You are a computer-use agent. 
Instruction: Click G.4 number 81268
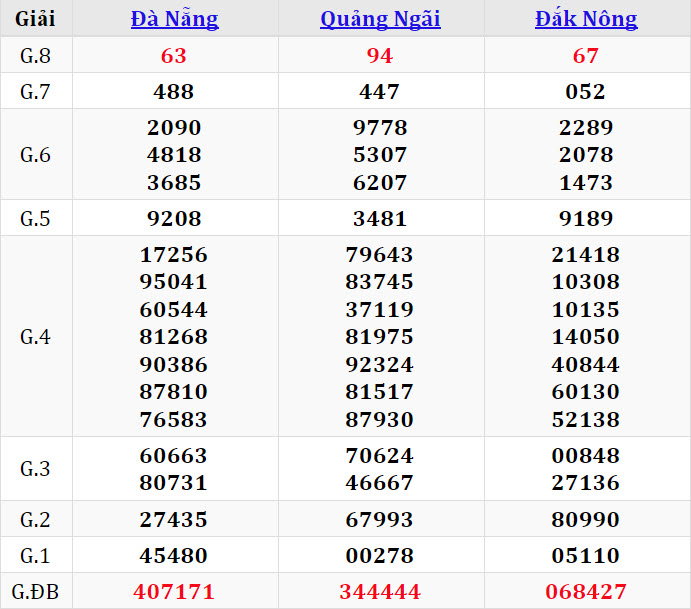tap(174, 337)
